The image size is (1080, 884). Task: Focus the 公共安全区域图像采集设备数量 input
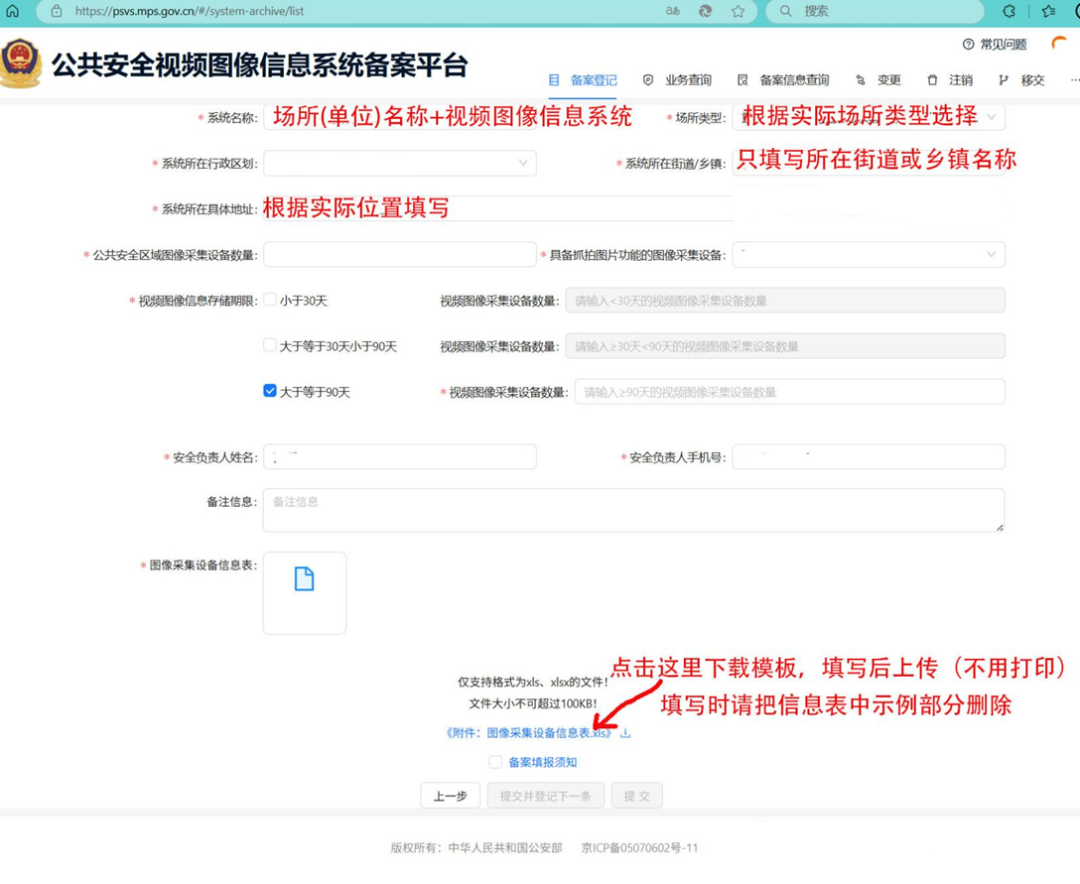pyautogui.click(x=400, y=254)
